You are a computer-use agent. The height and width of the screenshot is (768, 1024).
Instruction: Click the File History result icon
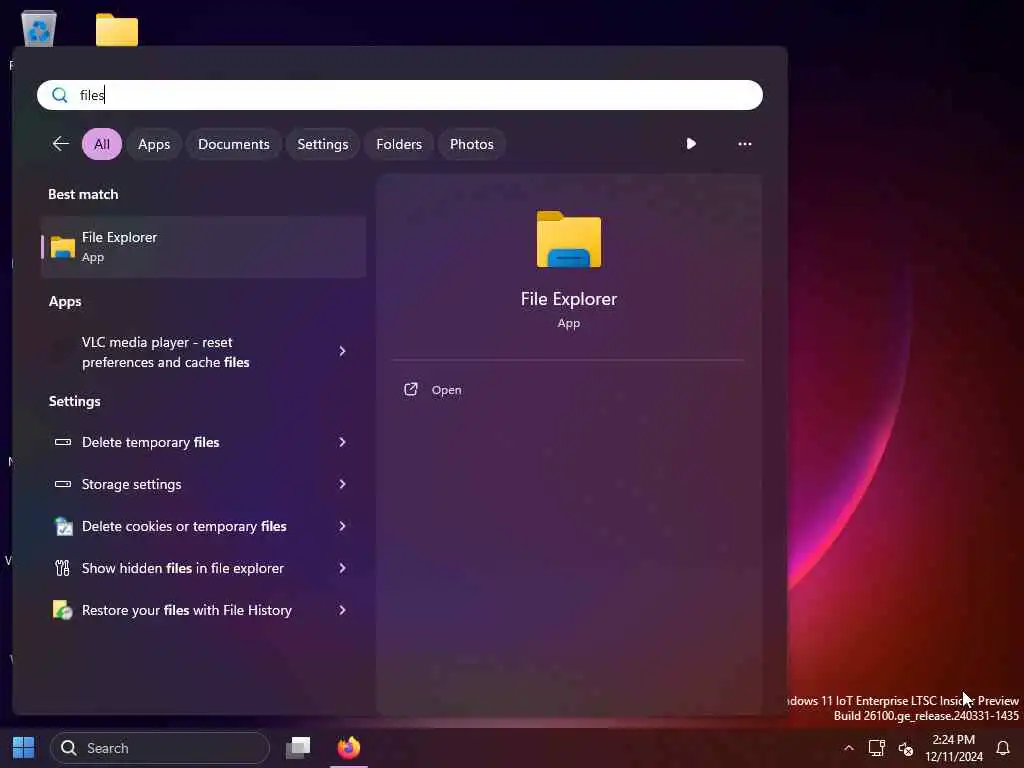[x=63, y=610]
